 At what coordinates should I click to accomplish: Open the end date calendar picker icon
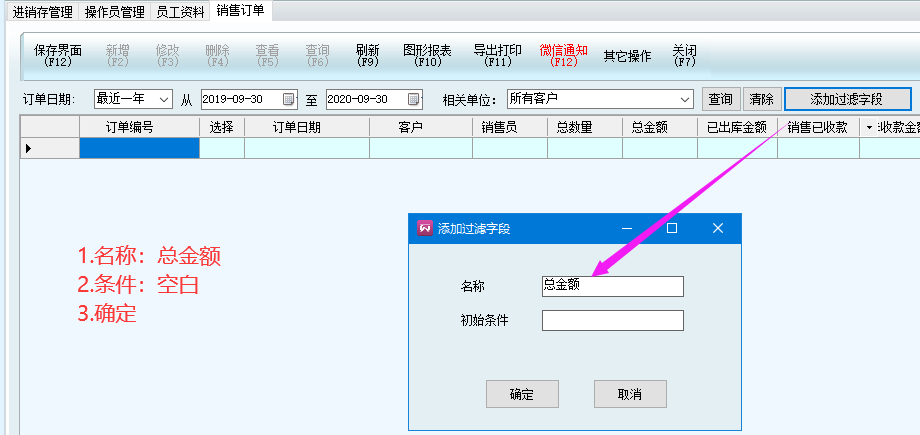point(414,99)
